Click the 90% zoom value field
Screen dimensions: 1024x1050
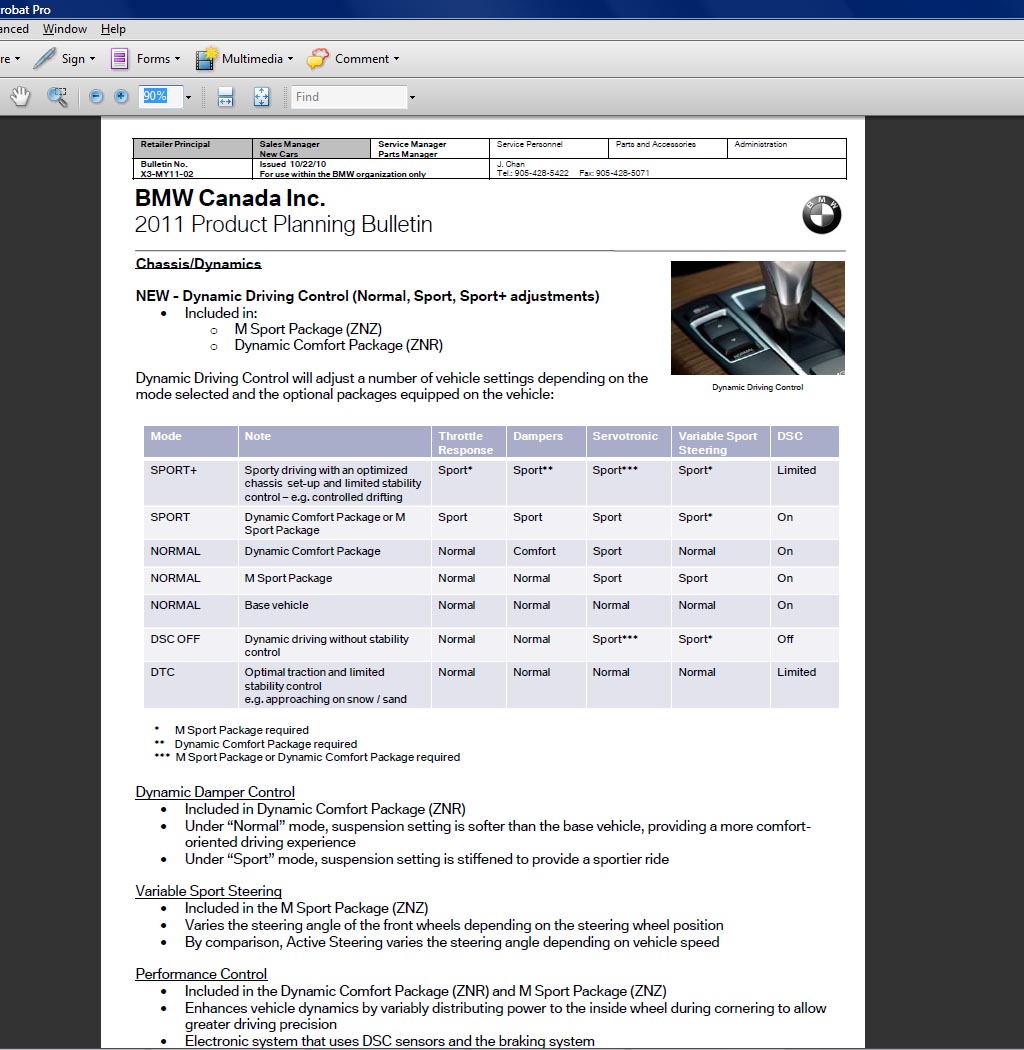(161, 96)
